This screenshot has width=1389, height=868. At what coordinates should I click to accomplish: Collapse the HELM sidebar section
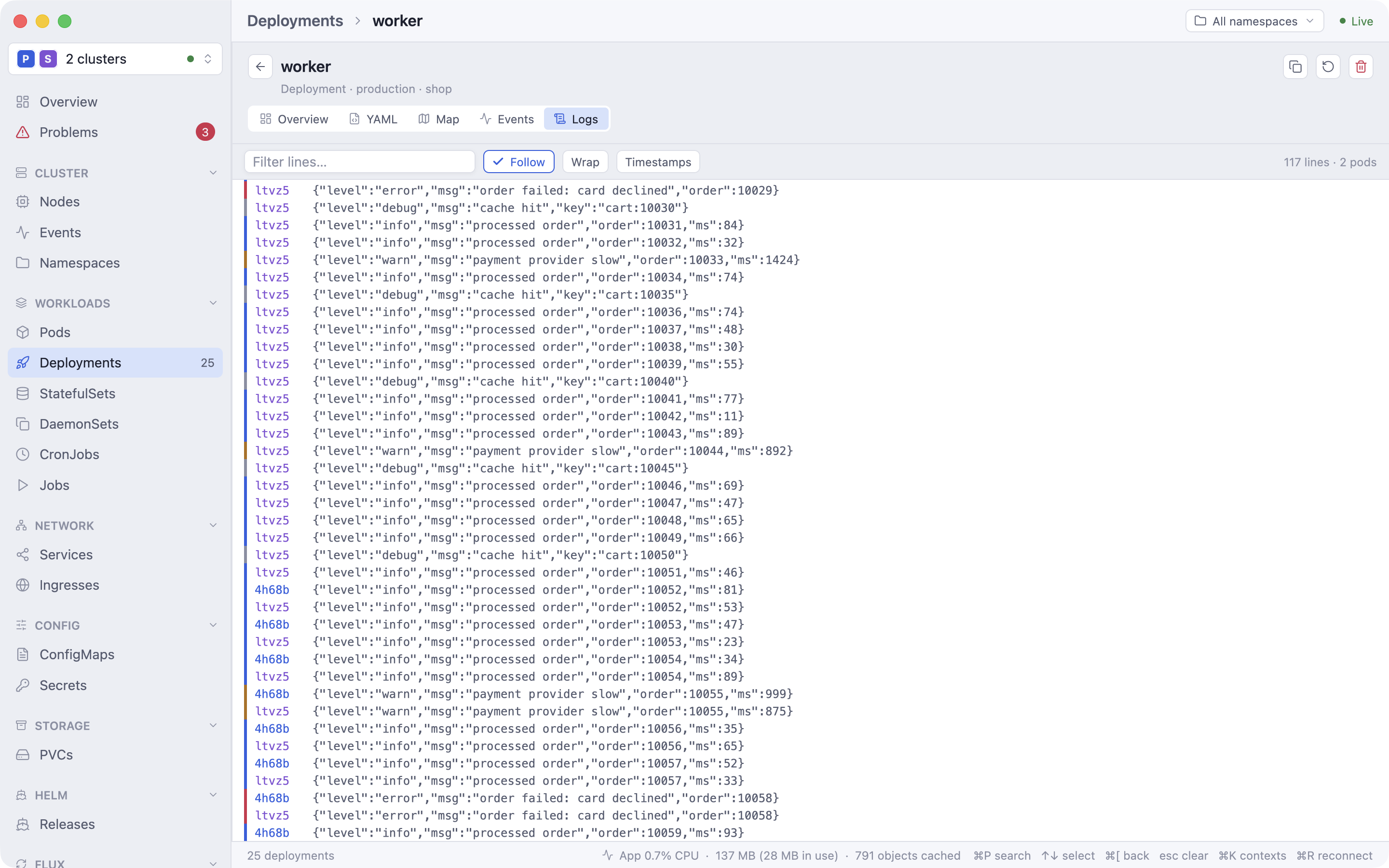coord(115,795)
